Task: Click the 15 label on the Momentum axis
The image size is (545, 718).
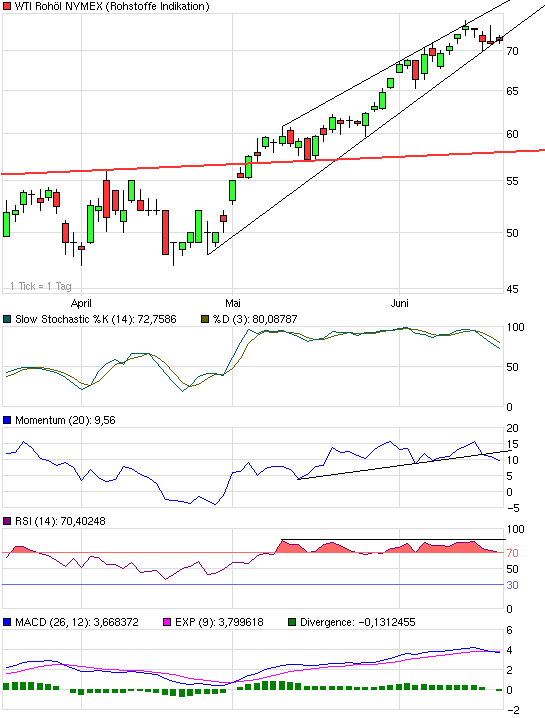Action: [x=512, y=444]
